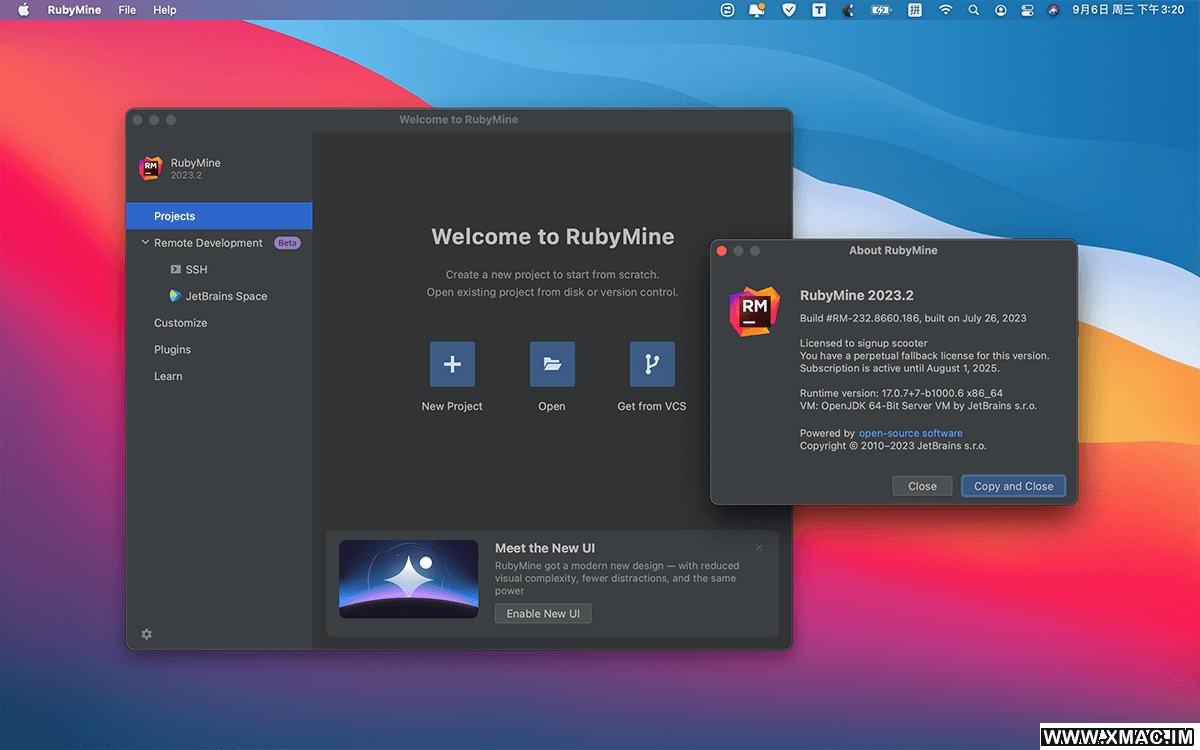Screen dimensions: 1200x750
Task: Open the RubyMine application menu
Action: 74,10
